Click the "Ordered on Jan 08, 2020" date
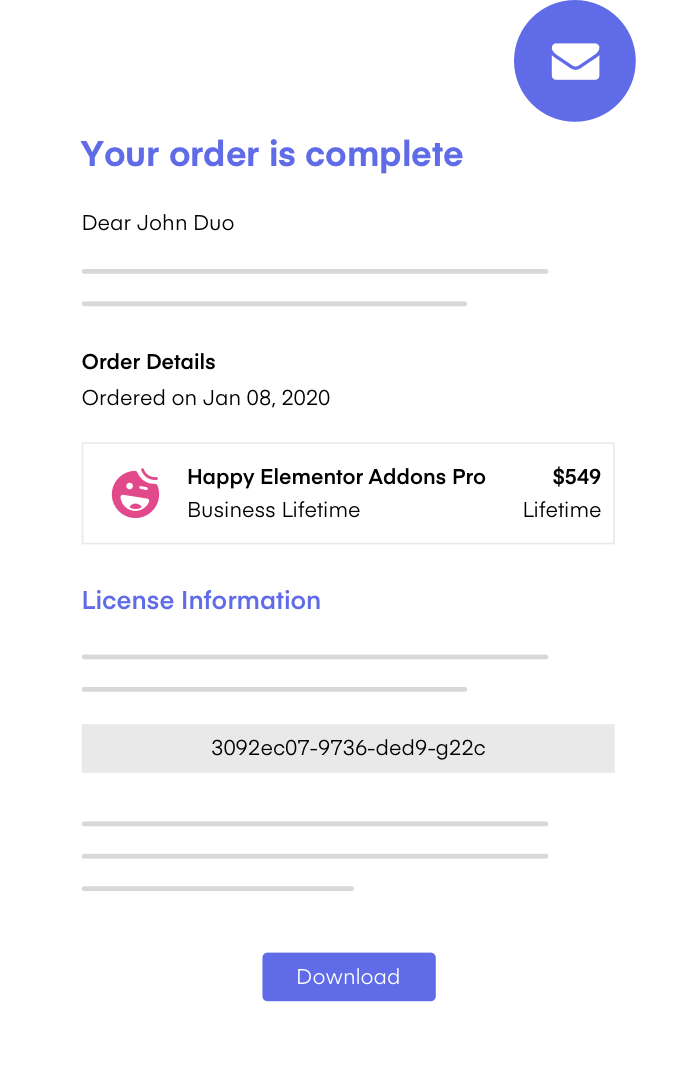Viewport: 698px width, 1076px height. coord(206,398)
